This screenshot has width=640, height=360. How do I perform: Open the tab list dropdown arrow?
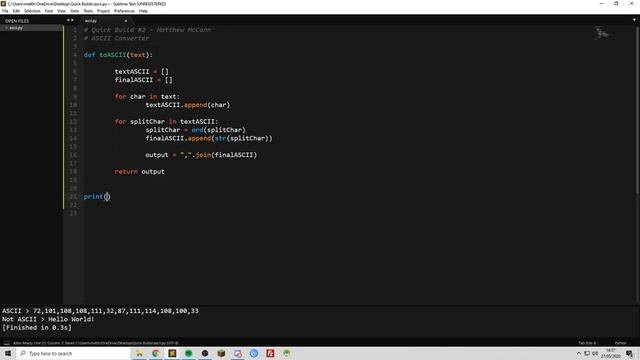pyautogui.click(x=634, y=20)
